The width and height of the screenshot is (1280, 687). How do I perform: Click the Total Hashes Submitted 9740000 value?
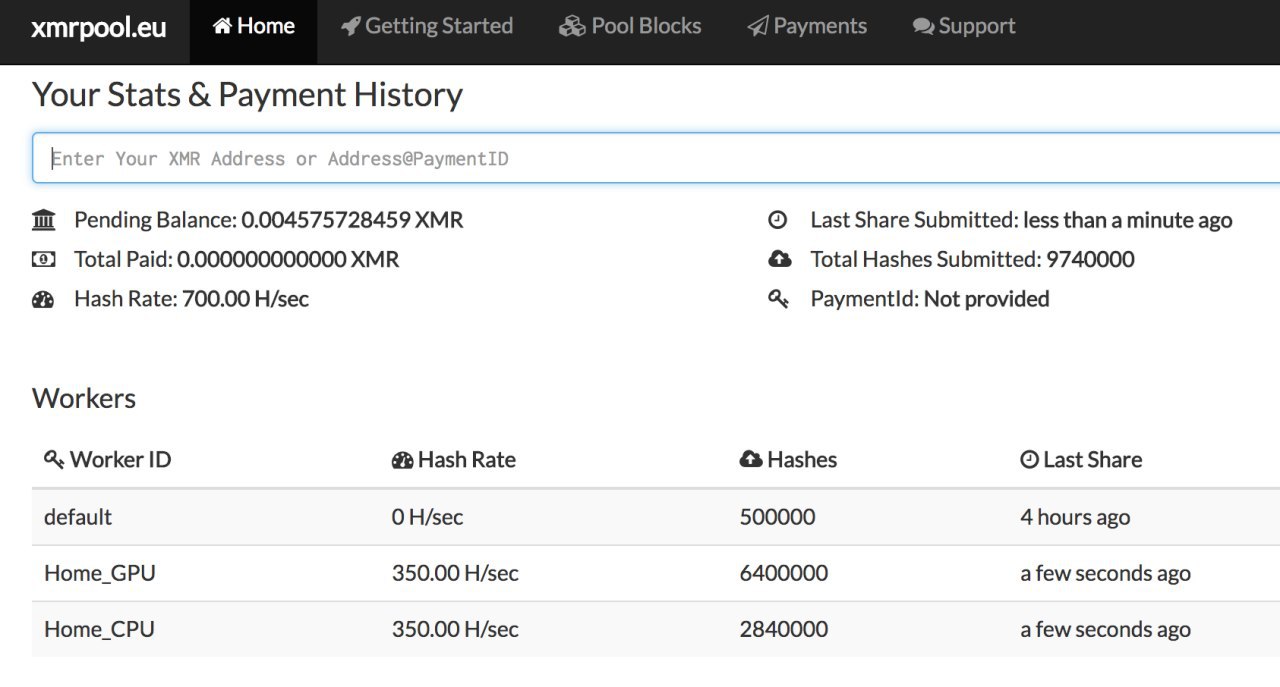coord(1090,260)
